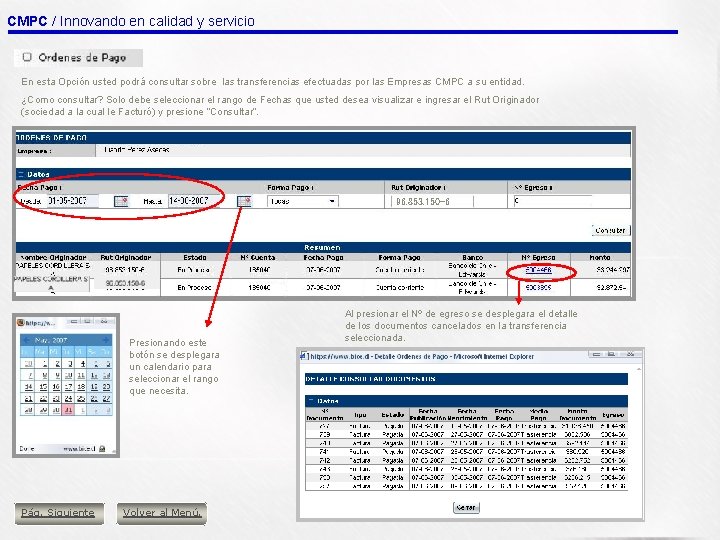Click the Rut Originador input field

point(432,201)
